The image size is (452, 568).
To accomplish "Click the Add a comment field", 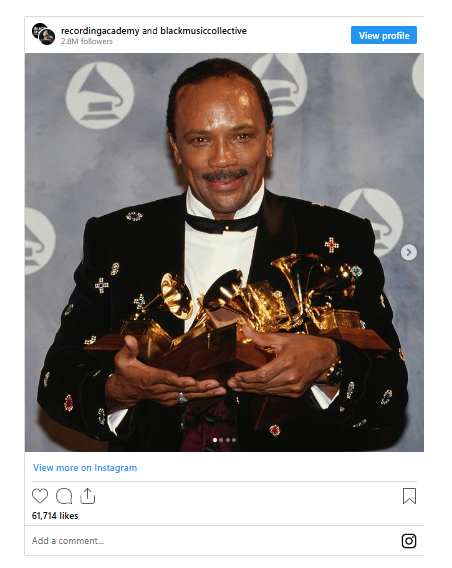I will click(x=214, y=541).
